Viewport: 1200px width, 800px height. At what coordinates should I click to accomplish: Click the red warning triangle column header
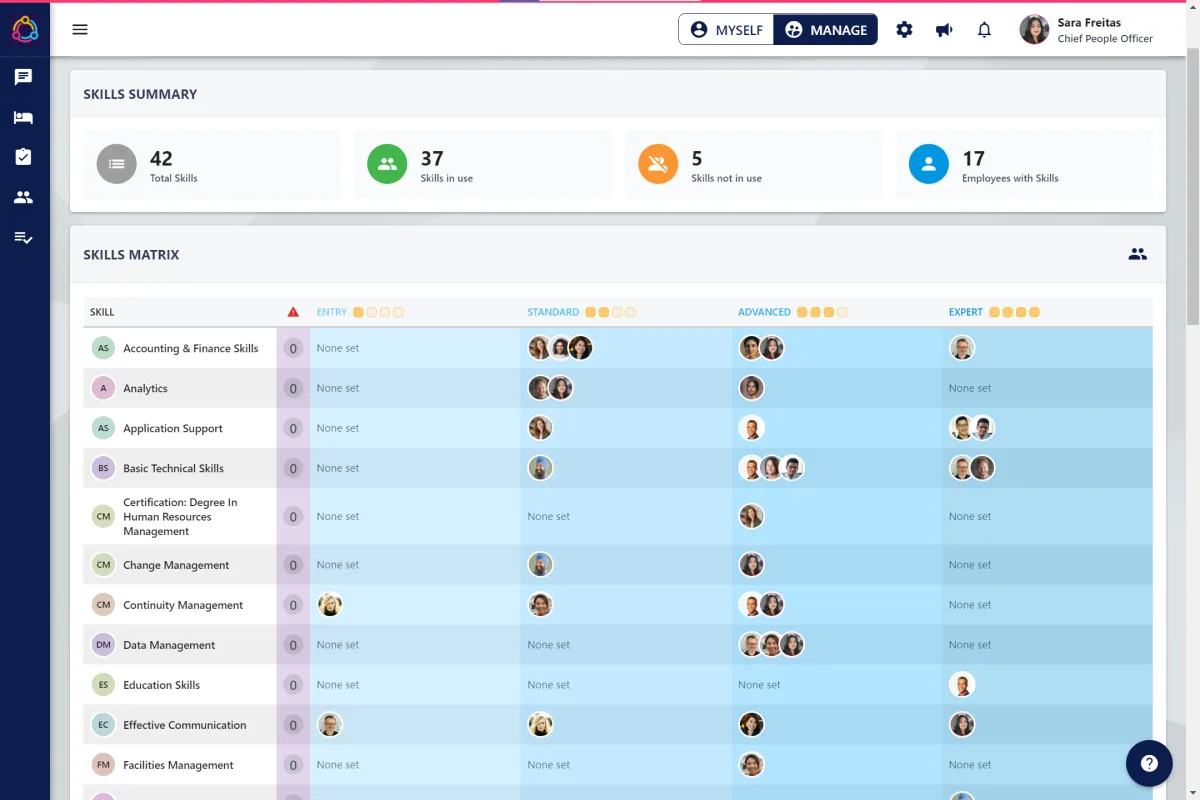[293, 312]
